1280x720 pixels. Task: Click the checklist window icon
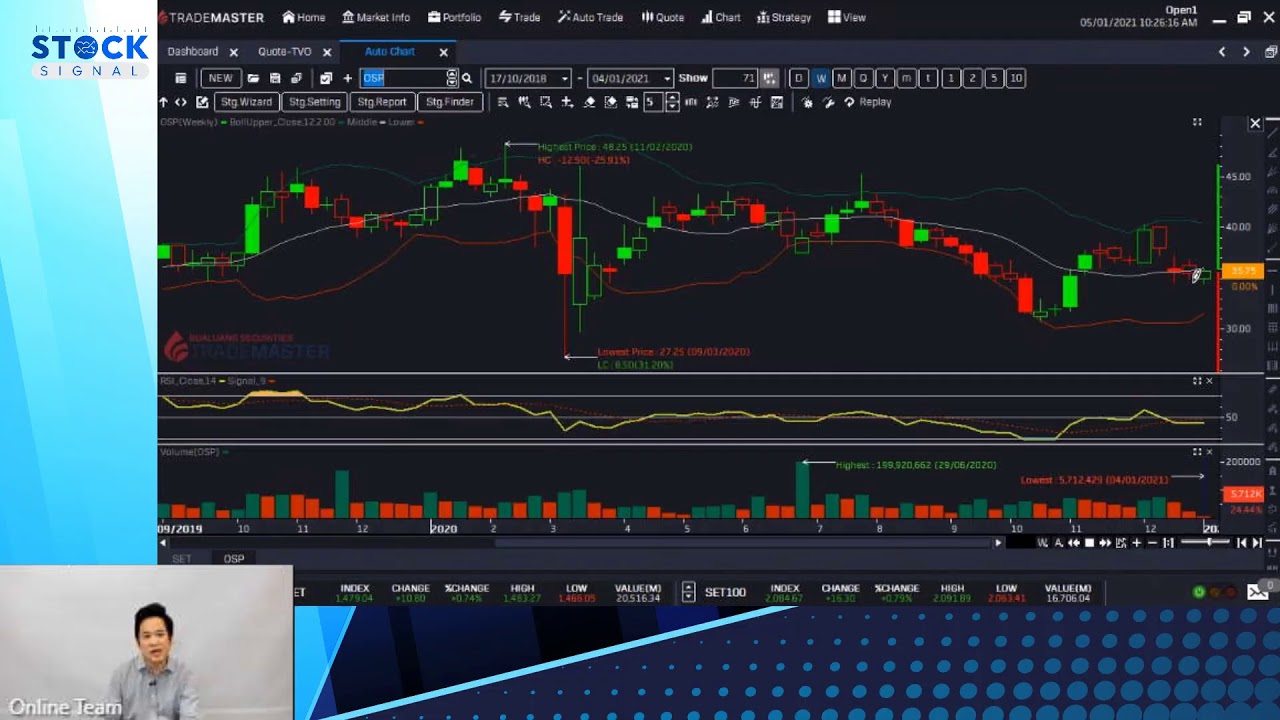click(x=326, y=78)
